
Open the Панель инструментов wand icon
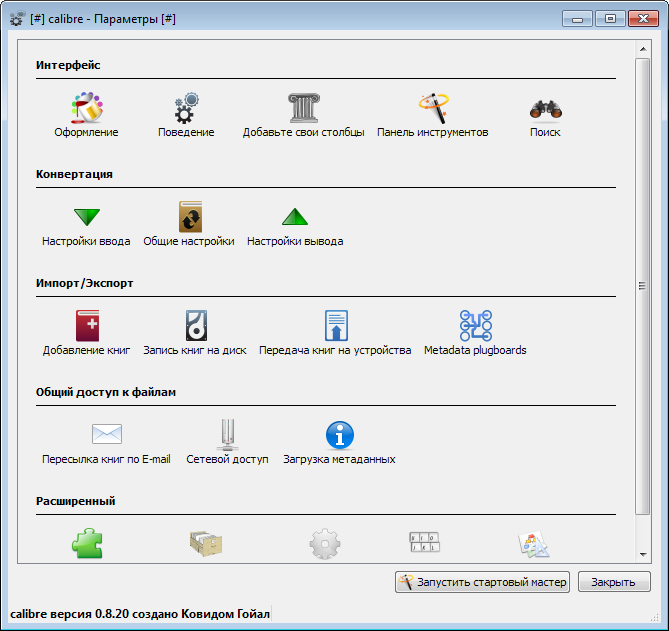(433, 108)
